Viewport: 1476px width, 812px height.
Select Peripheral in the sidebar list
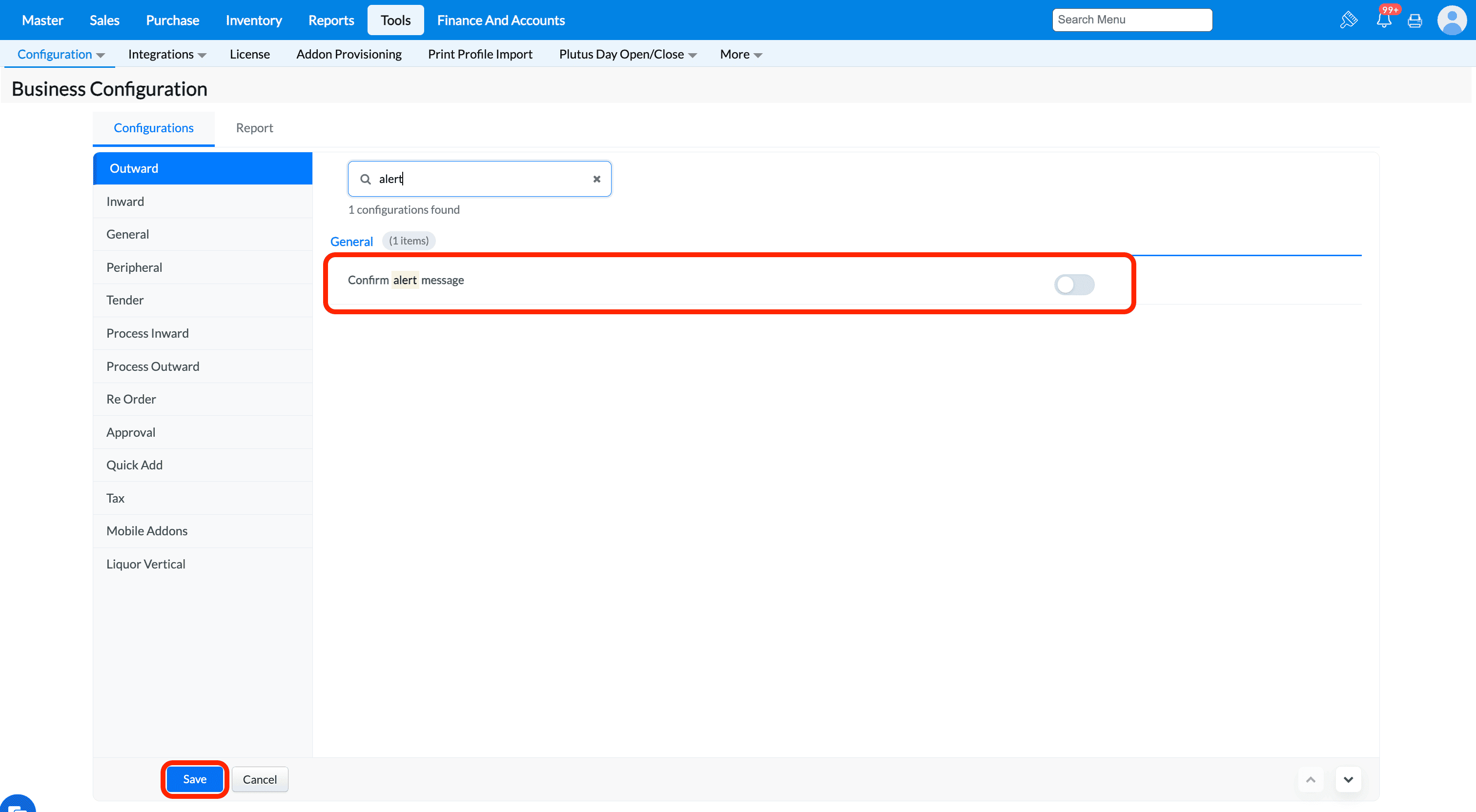pyautogui.click(x=134, y=267)
